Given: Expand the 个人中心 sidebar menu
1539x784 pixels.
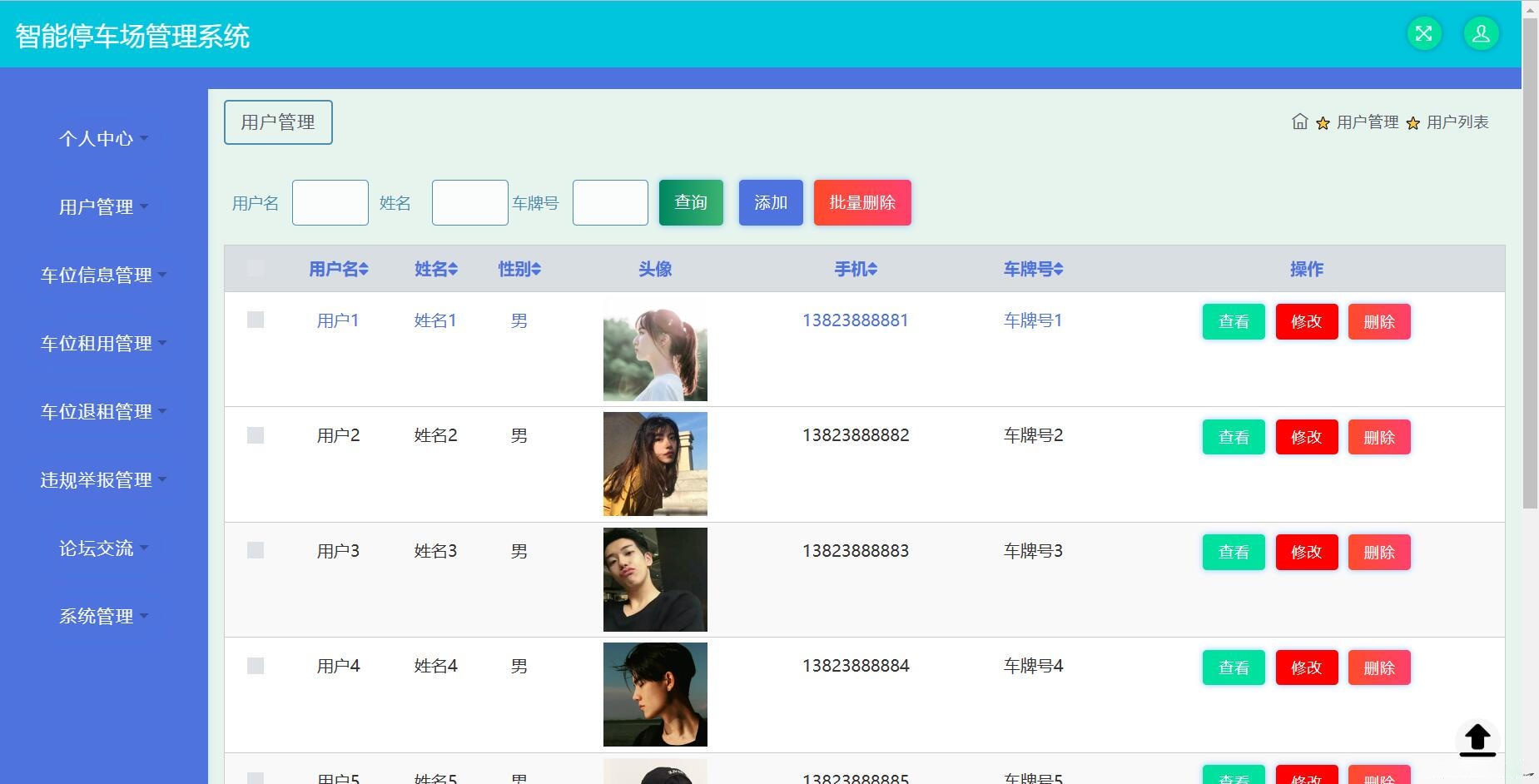Looking at the screenshot, I should coord(103,138).
